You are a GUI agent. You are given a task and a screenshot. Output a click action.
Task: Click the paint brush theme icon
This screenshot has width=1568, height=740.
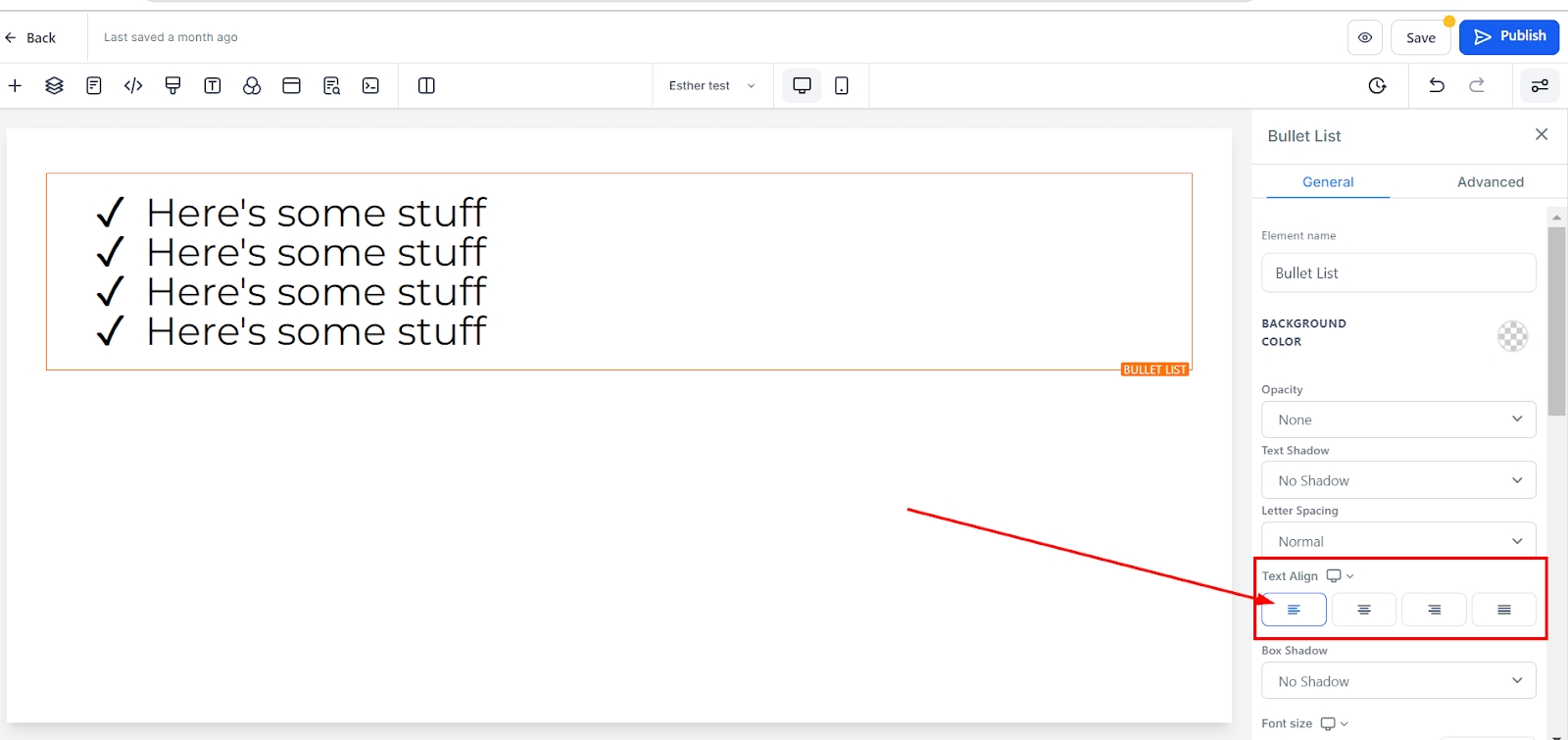[172, 86]
